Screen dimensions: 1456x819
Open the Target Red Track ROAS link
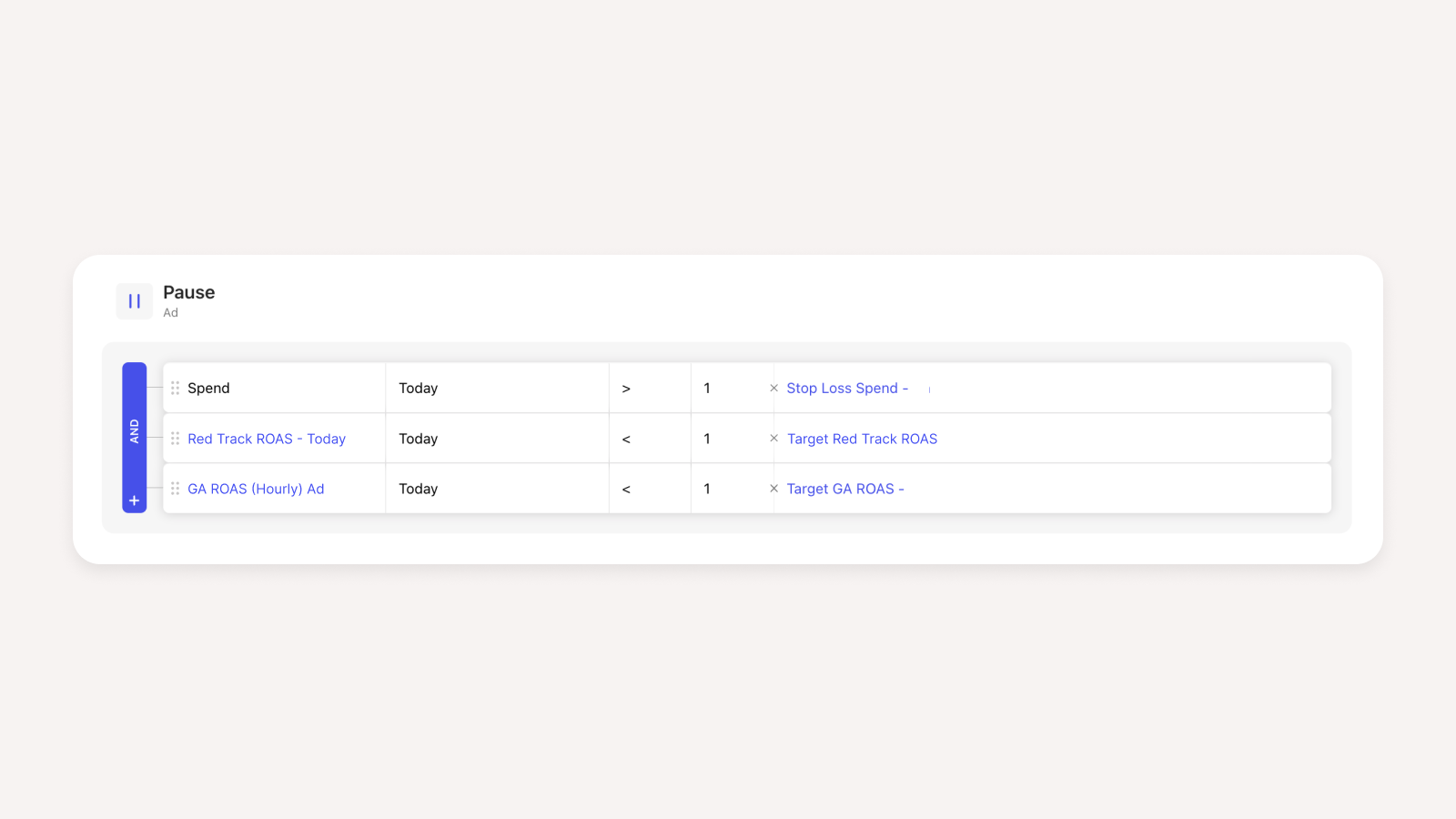[862, 439]
